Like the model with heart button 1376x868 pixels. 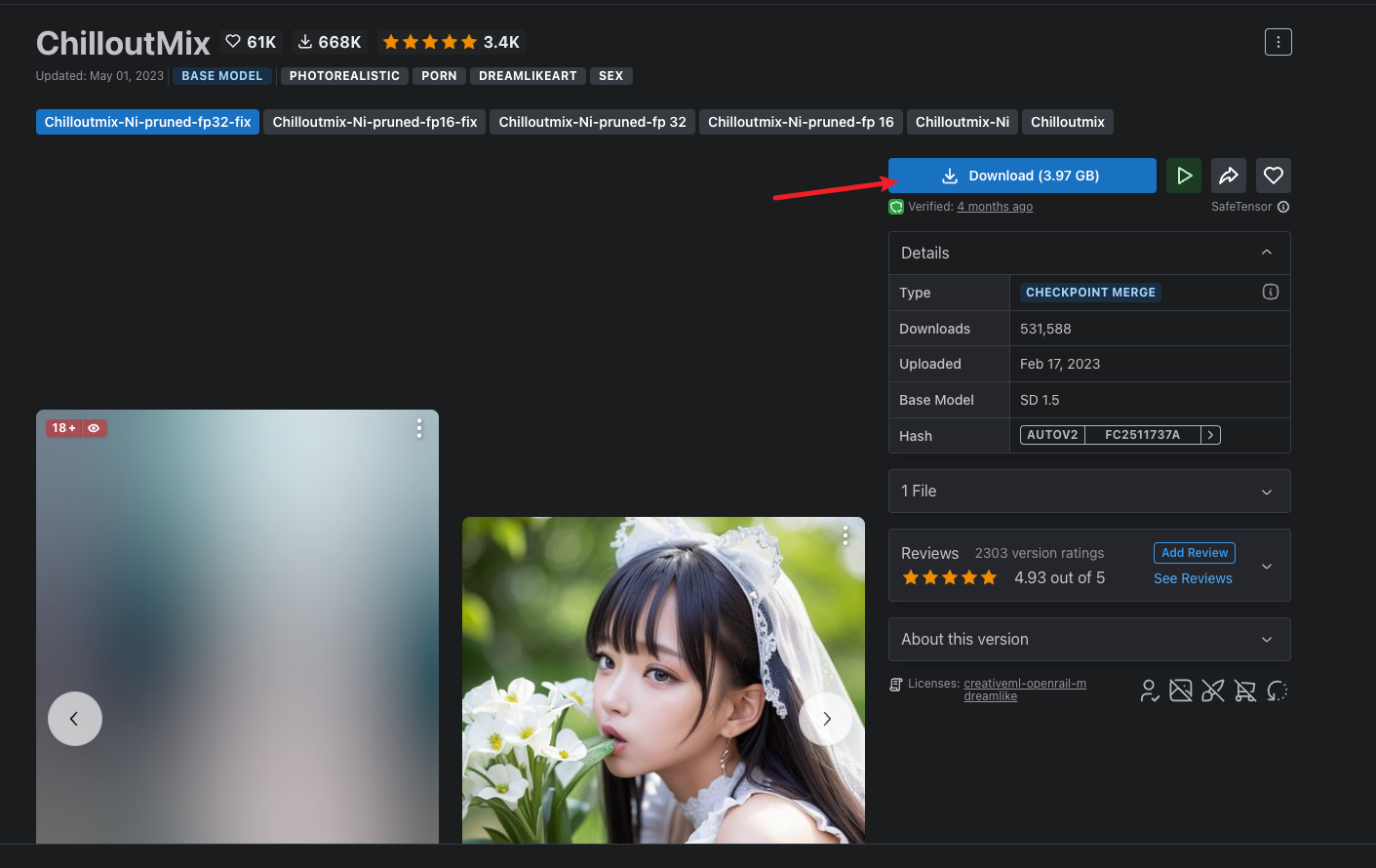tap(1274, 176)
